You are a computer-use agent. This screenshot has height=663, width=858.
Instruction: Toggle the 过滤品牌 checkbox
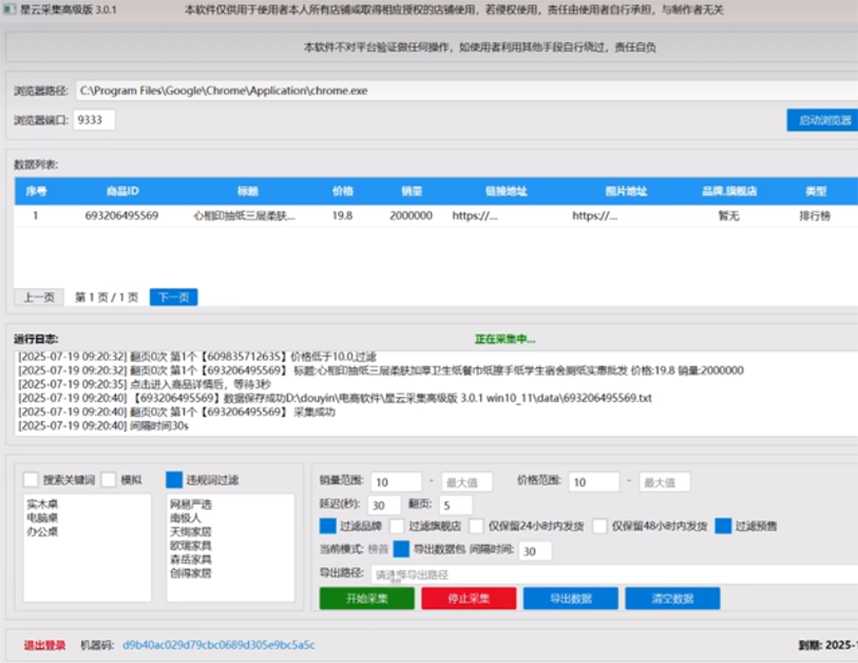pos(328,526)
